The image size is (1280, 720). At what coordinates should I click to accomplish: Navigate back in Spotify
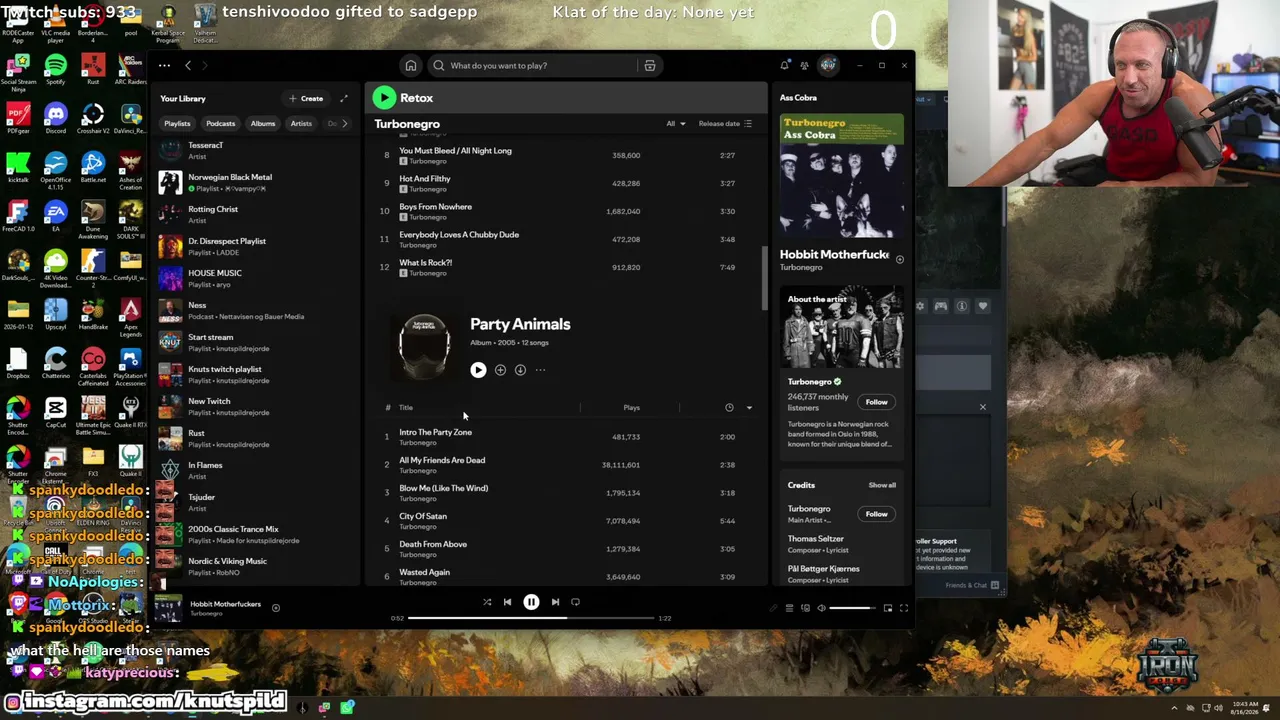(x=187, y=66)
